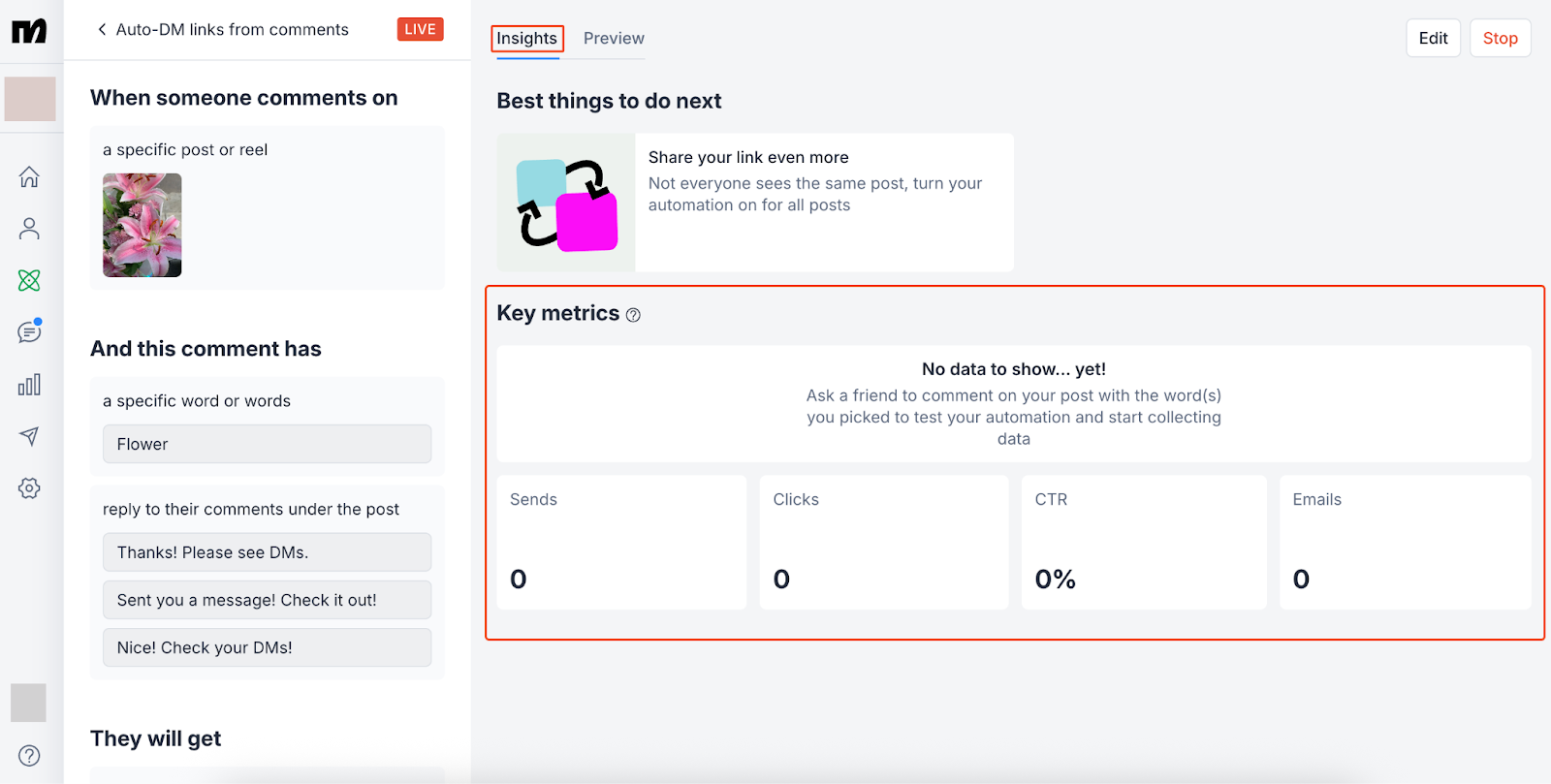Open the Help question mark icon

coord(29,756)
